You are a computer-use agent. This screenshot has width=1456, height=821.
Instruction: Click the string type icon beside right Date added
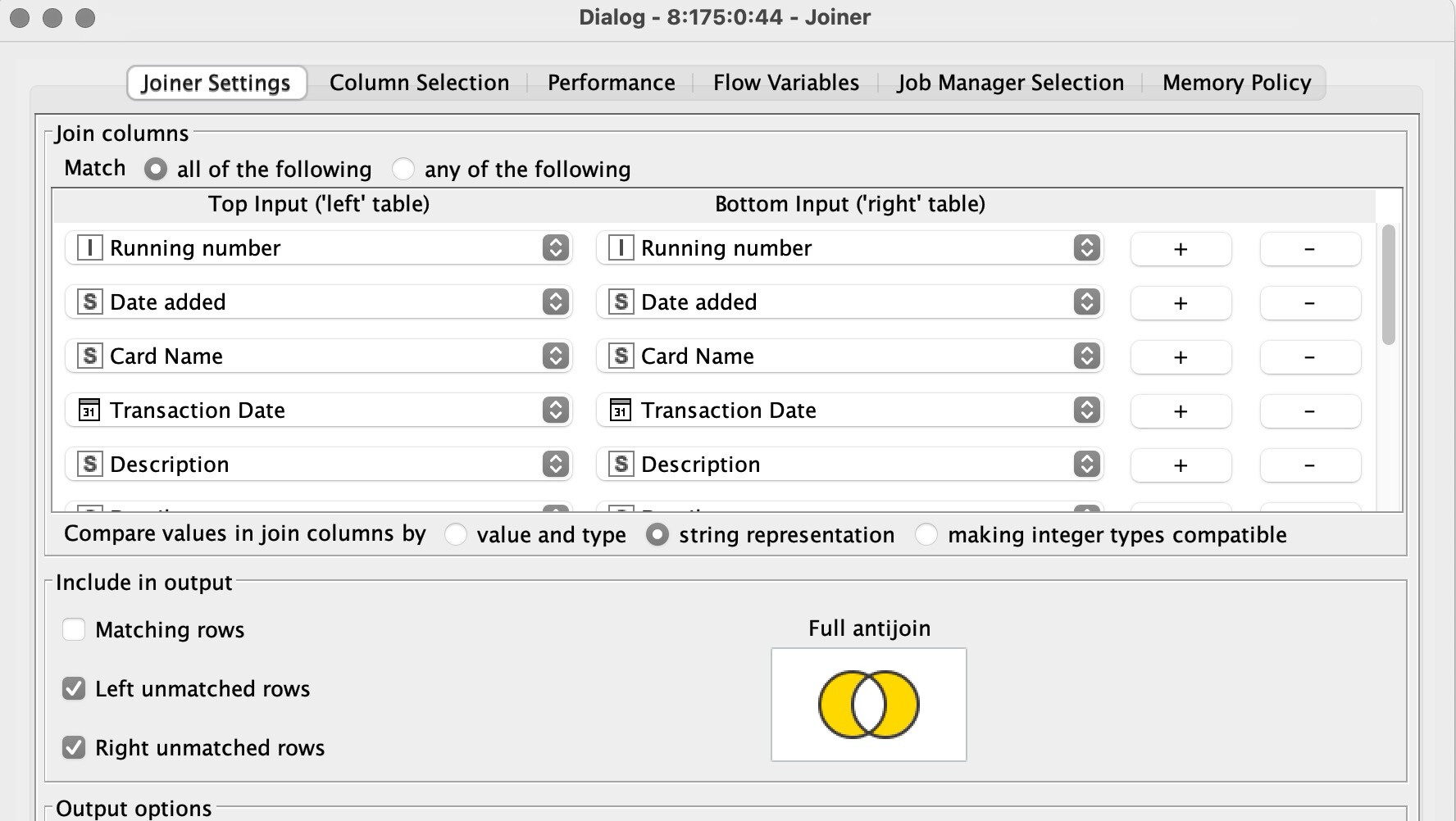coord(619,302)
